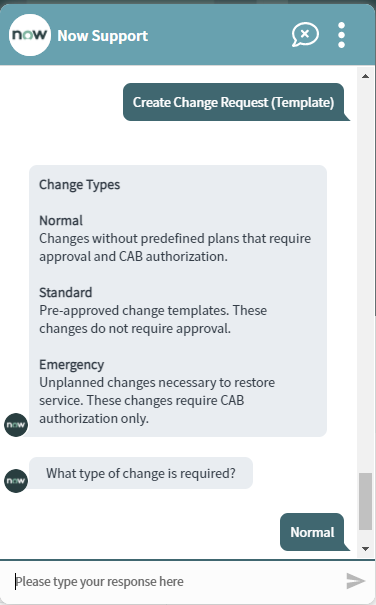Image resolution: width=376 pixels, height=605 pixels.
Task: Click the Create Change Request (Template) bubble
Action: tap(235, 102)
